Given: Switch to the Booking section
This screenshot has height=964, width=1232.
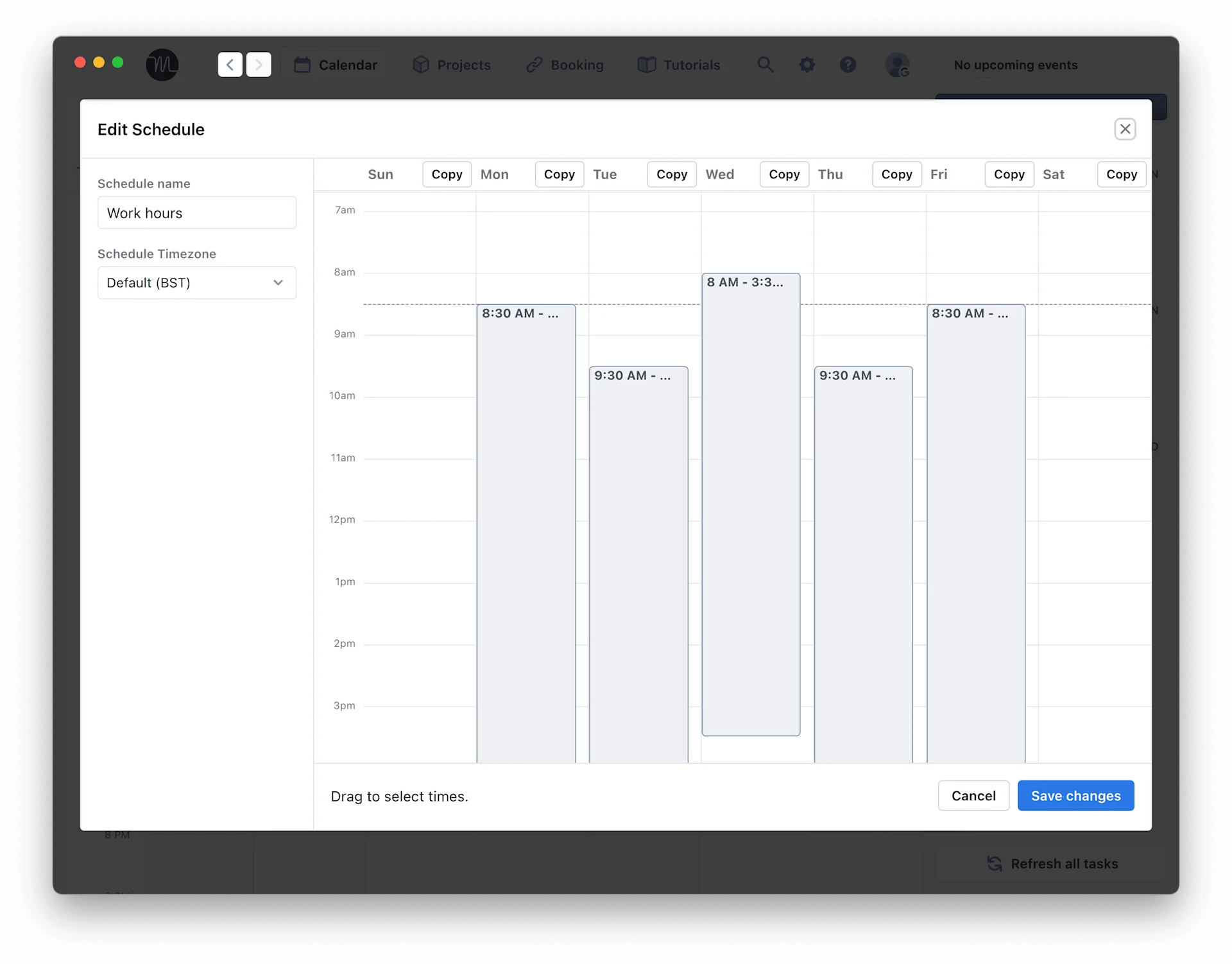Looking at the screenshot, I should tap(565, 65).
